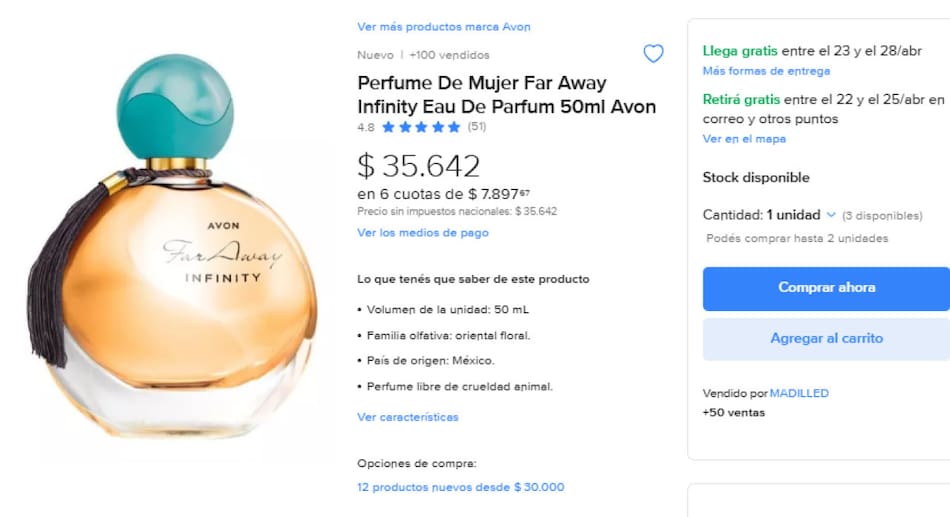Image resolution: width=950 pixels, height=517 pixels.
Task: Open seller MADILLED profile link
Action: pyautogui.click(x=799, y=393)
